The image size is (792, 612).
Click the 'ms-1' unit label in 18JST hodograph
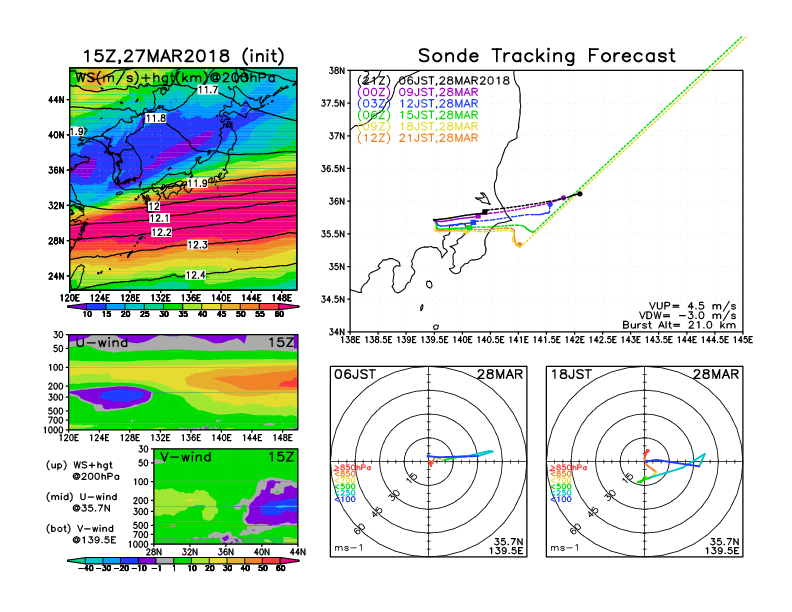coord(564,548)
